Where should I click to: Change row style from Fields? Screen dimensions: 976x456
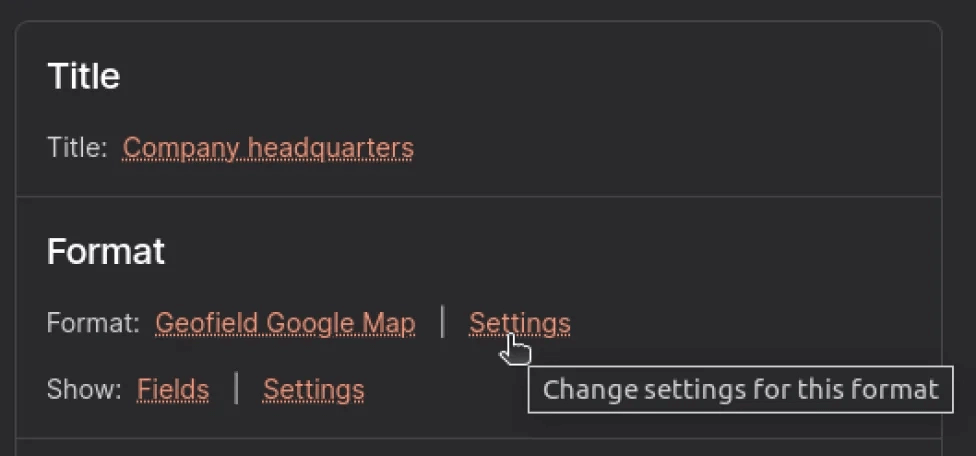point(173,389)
